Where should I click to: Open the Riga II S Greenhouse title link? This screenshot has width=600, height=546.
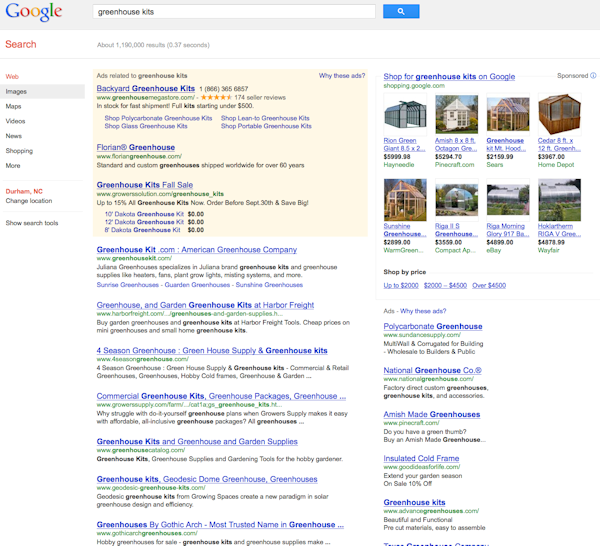click(x=456, y=230)
